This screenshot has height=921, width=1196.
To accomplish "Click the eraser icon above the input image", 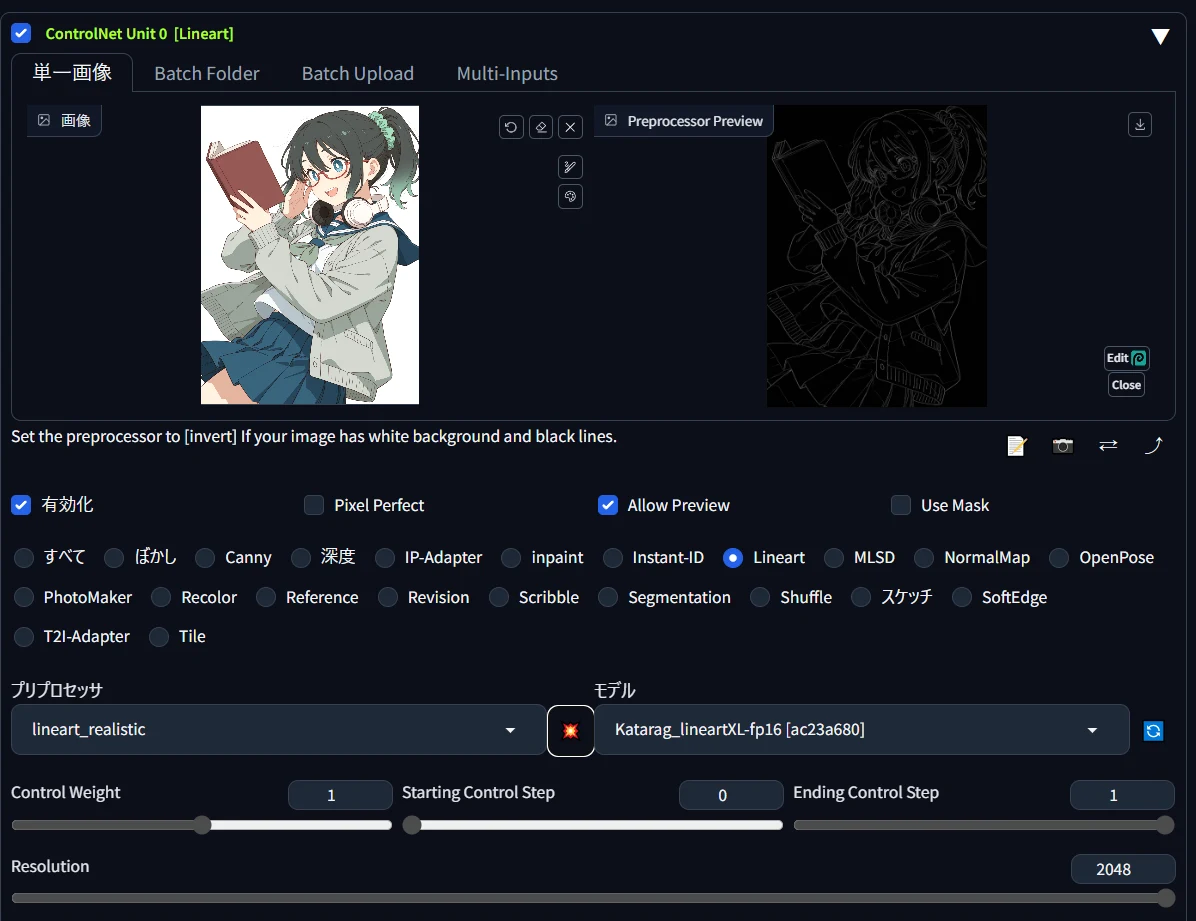I will tap(541, 127).
